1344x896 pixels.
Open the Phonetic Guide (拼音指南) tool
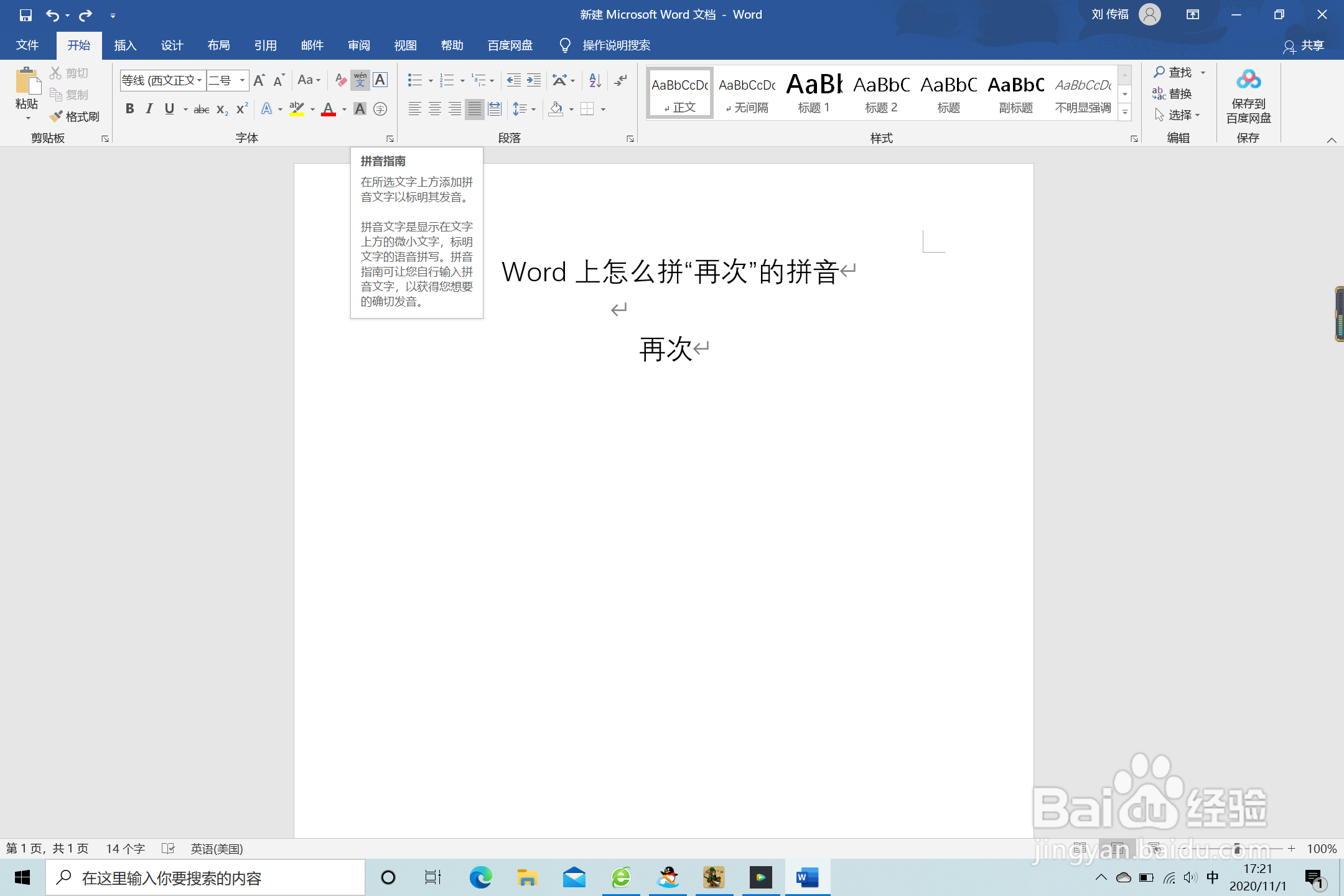coord(360,80)
